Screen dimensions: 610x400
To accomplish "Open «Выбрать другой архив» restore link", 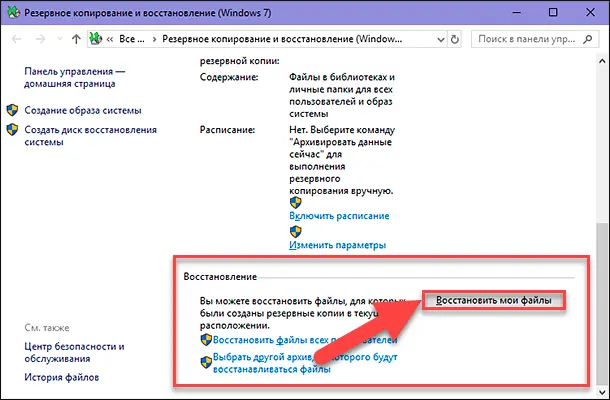I will click(x=305, y=363).
